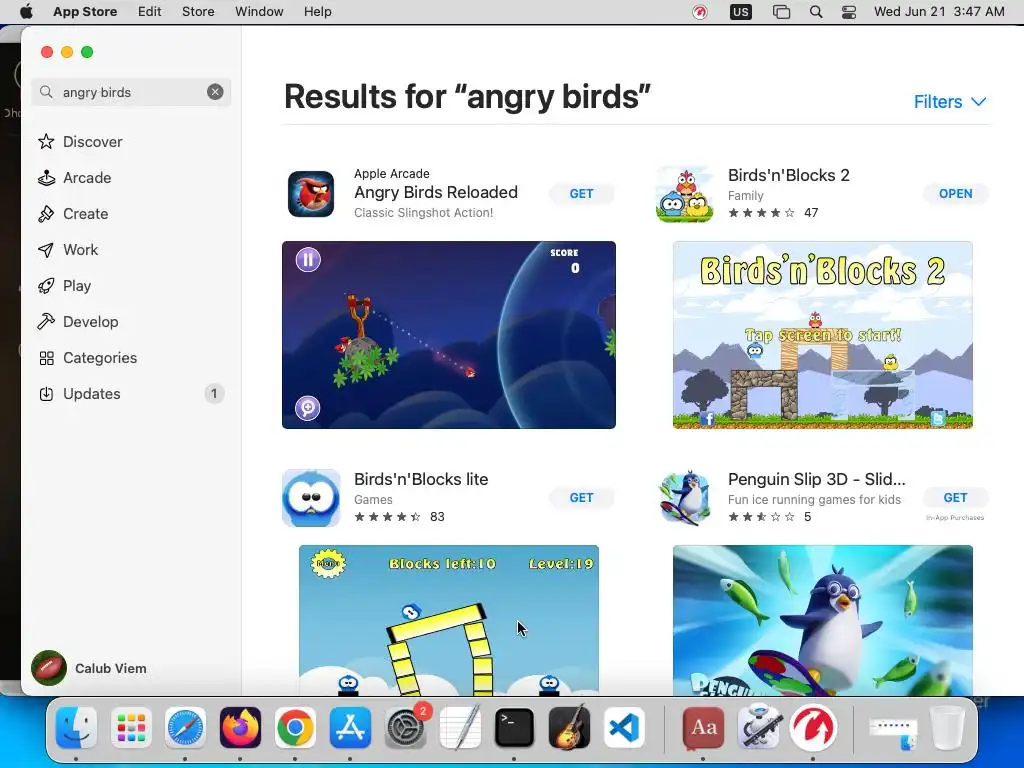Get Angry Birds Reloaded

coord(581,194)
